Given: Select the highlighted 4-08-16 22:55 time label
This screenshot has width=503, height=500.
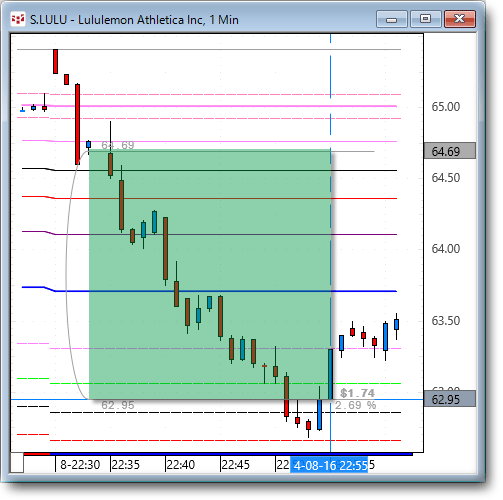Looking at the screenshot, I should (329, 465).
